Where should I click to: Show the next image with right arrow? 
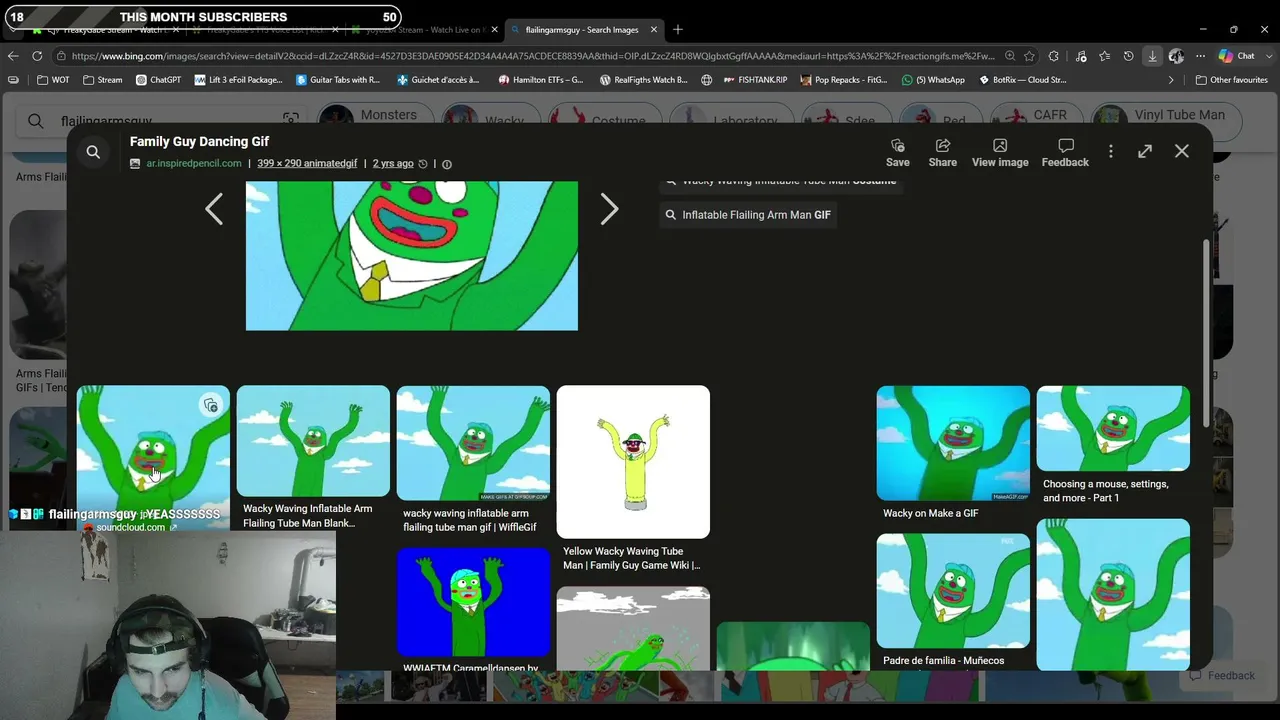pos(609,209)
